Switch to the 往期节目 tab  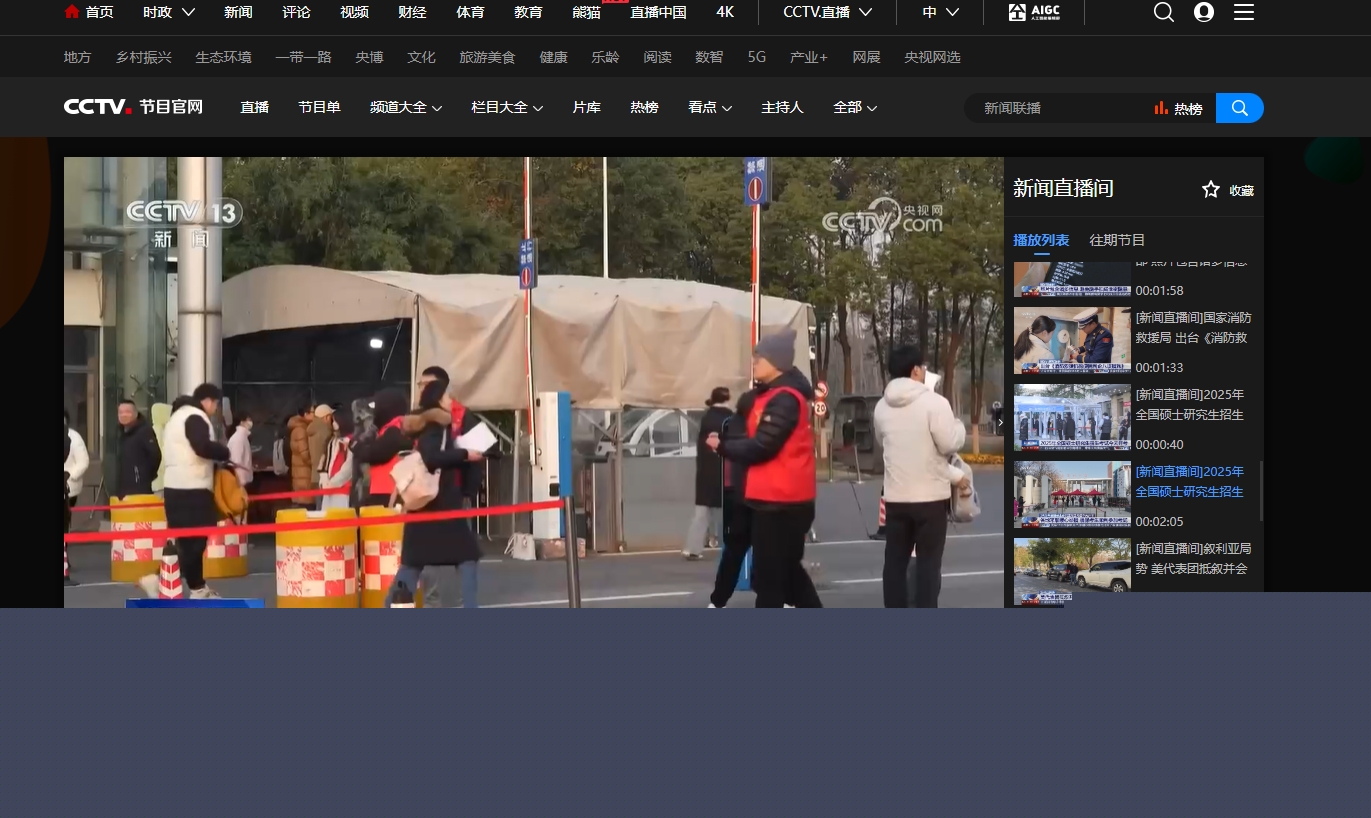[1117, 240]
